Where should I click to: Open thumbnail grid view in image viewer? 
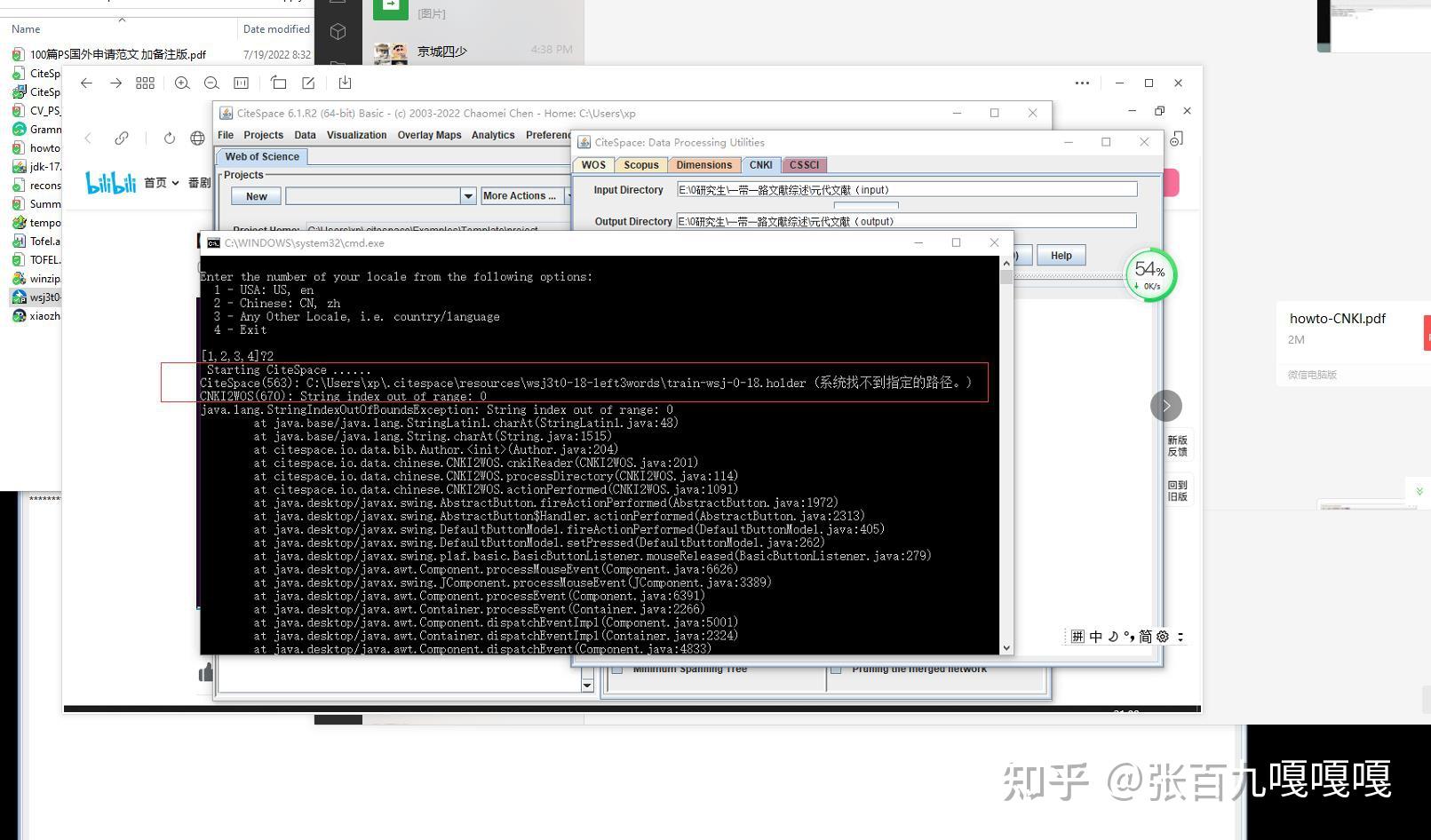click(145, 83)
